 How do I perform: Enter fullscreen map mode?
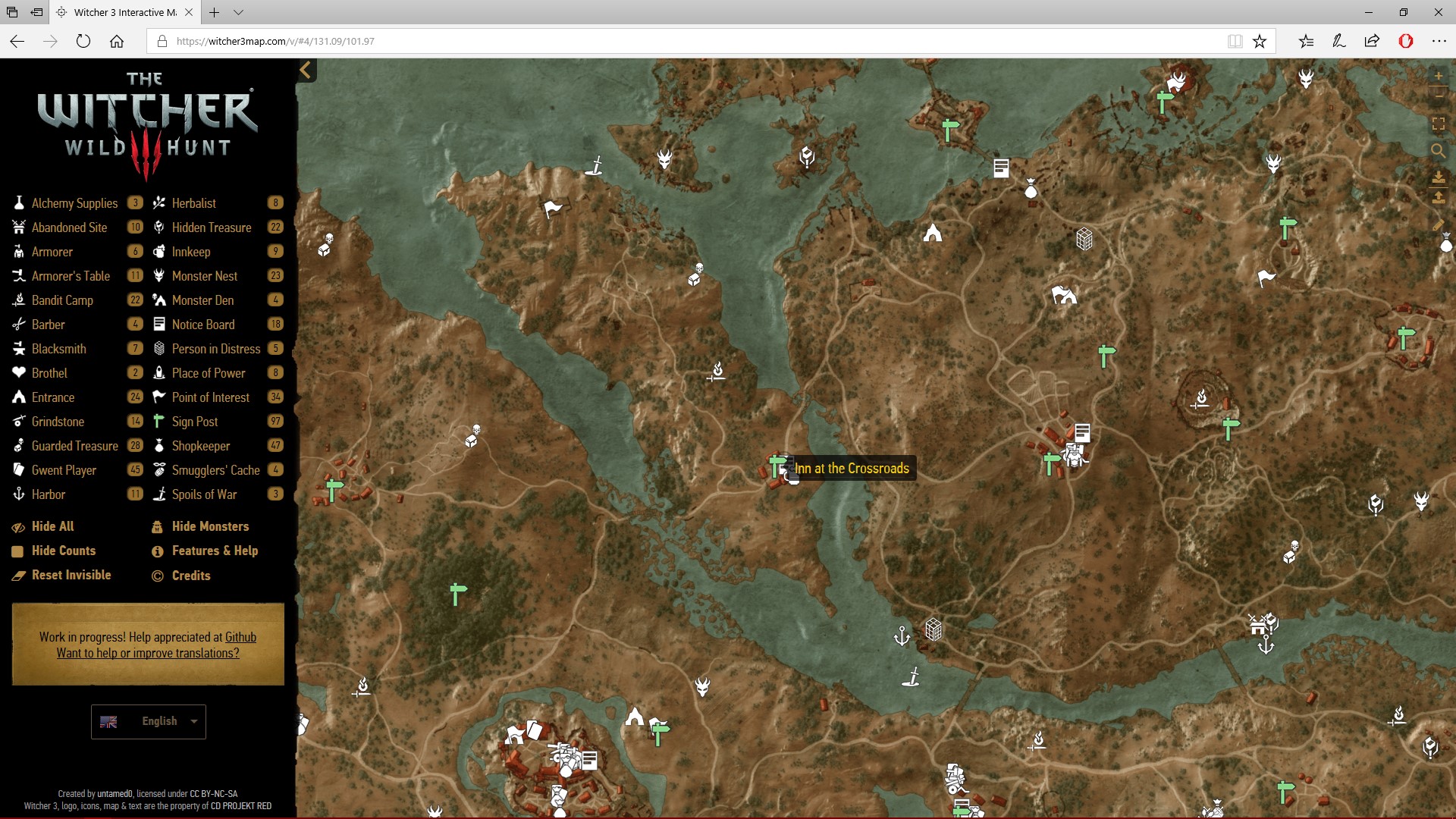point(1438,124)
